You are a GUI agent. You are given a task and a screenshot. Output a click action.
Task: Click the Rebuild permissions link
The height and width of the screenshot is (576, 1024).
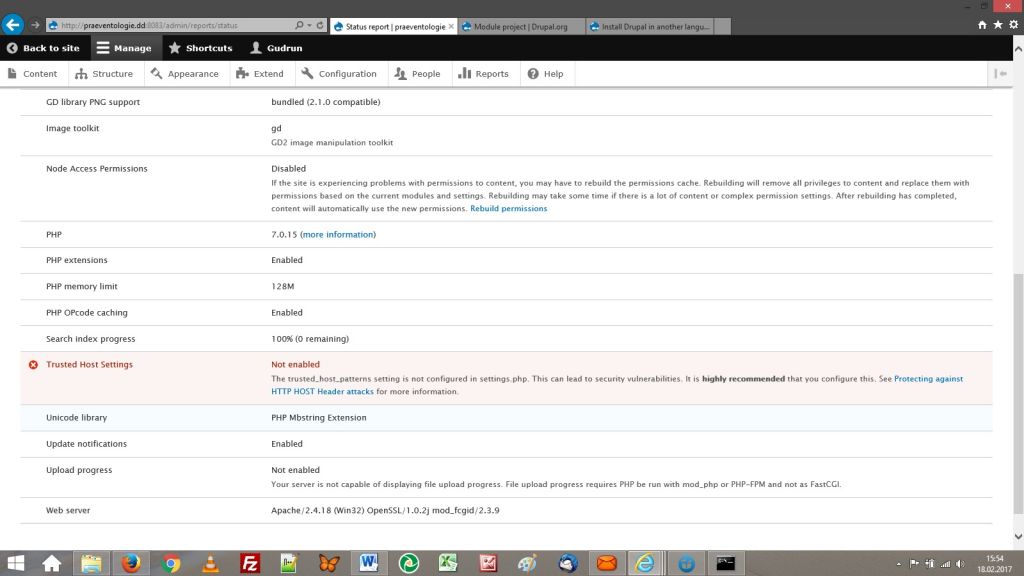click(x=509, y=209)
